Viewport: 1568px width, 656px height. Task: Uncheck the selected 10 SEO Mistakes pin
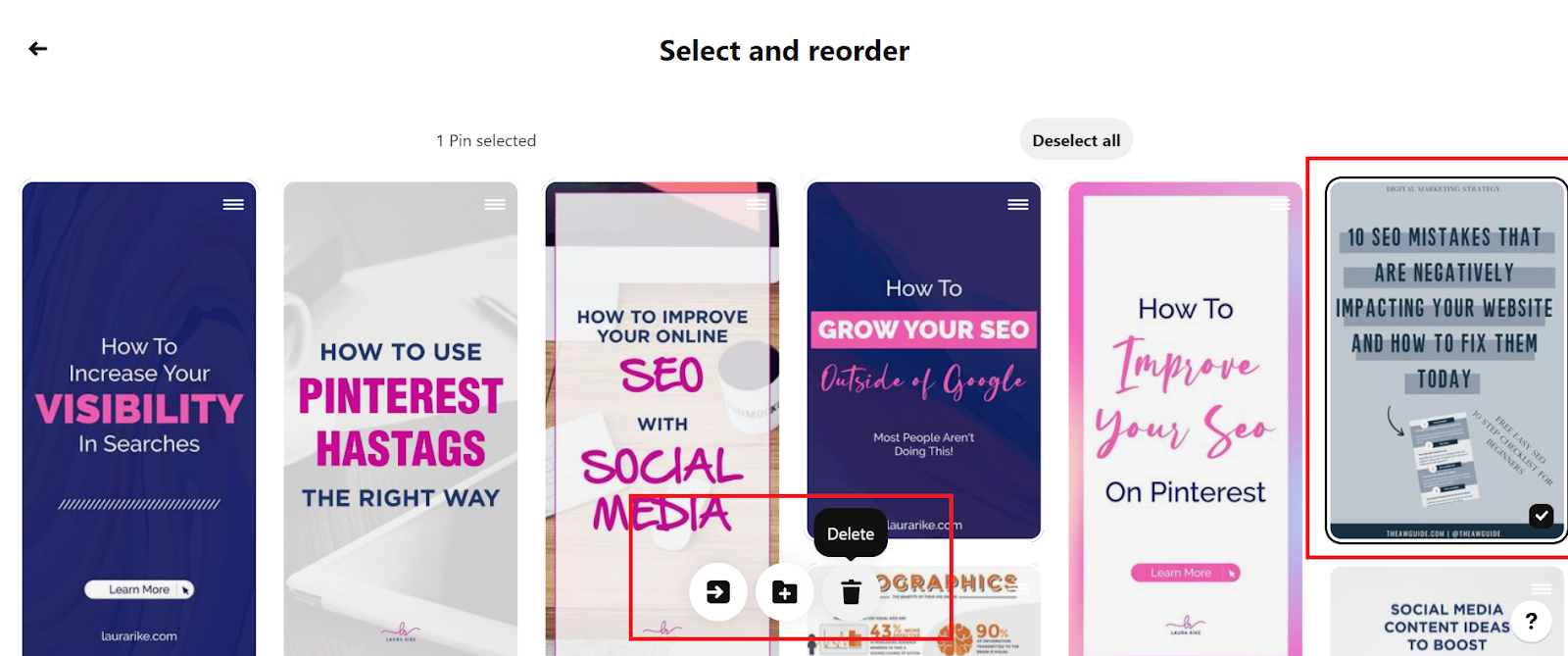[1542, 515]
